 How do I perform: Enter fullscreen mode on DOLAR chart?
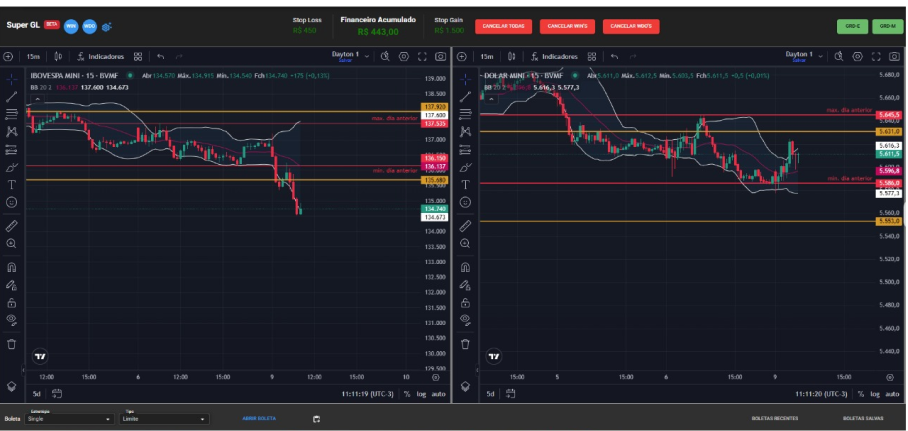coord(876,56)
